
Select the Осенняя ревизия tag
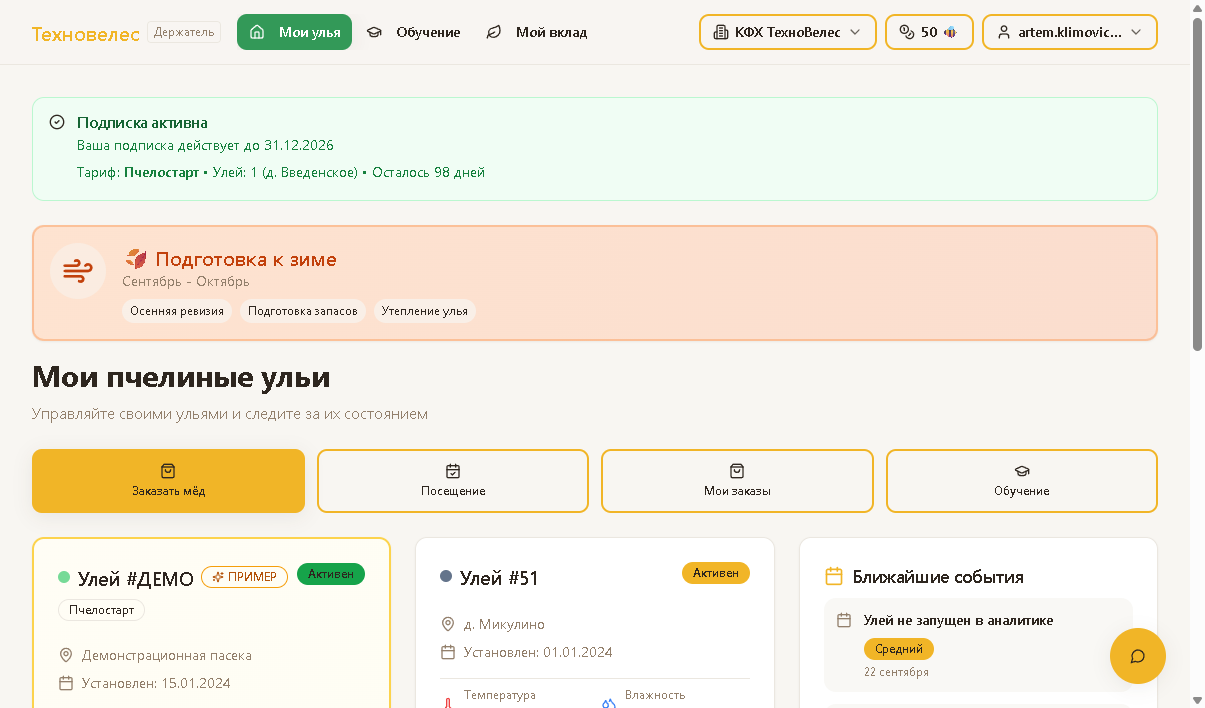click(177, 311)
